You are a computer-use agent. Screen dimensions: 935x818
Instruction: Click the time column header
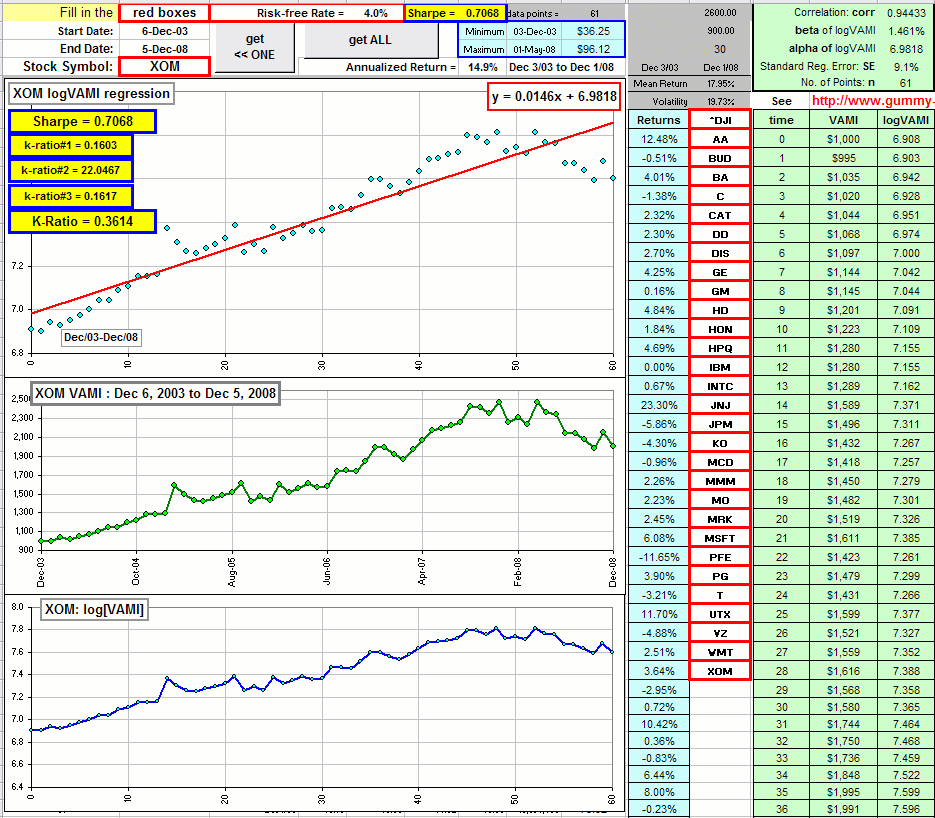781,120
